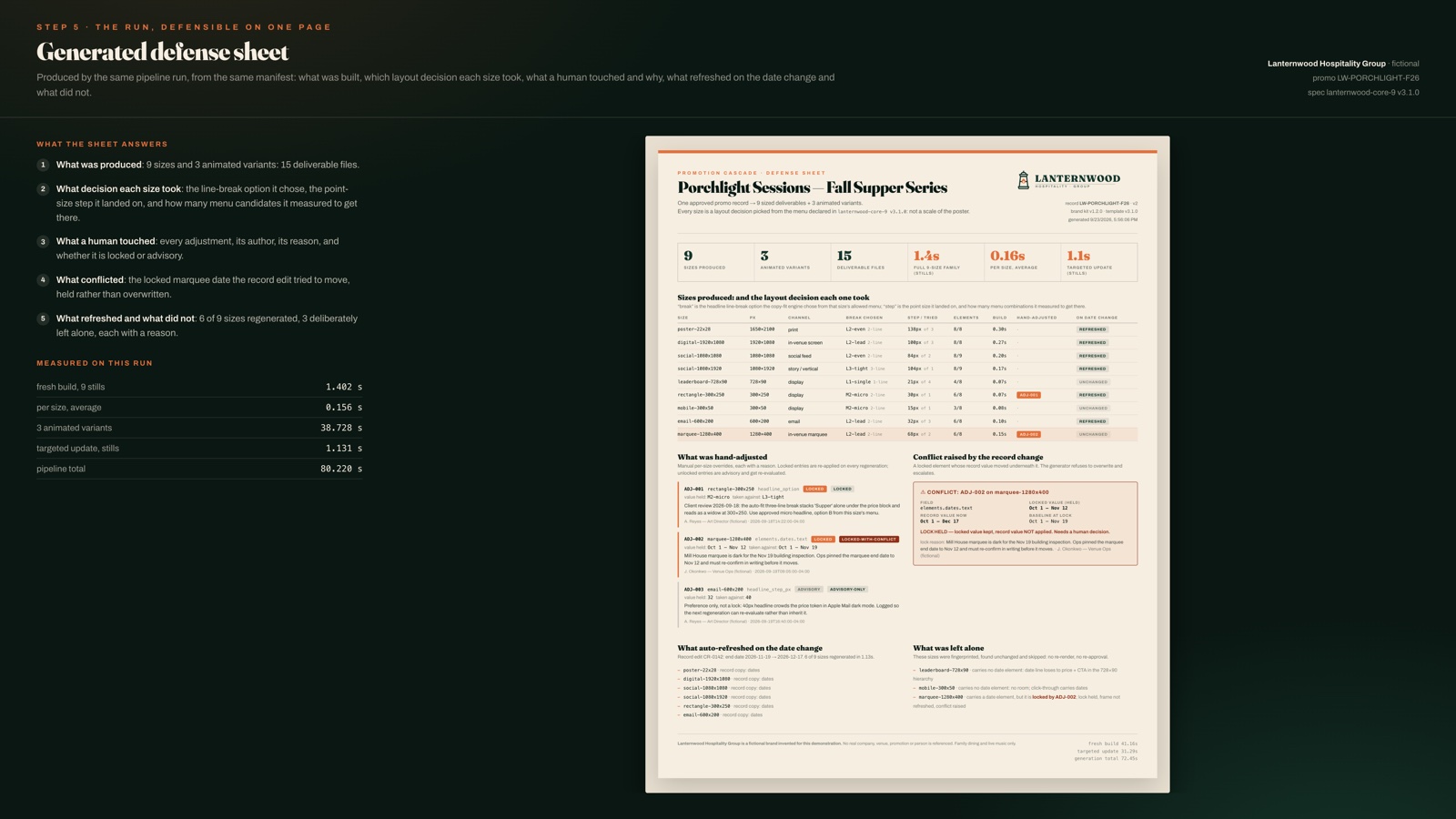
Task: Click 'ON DATE CHANGE' column header
Action: tap(1097, 318)
